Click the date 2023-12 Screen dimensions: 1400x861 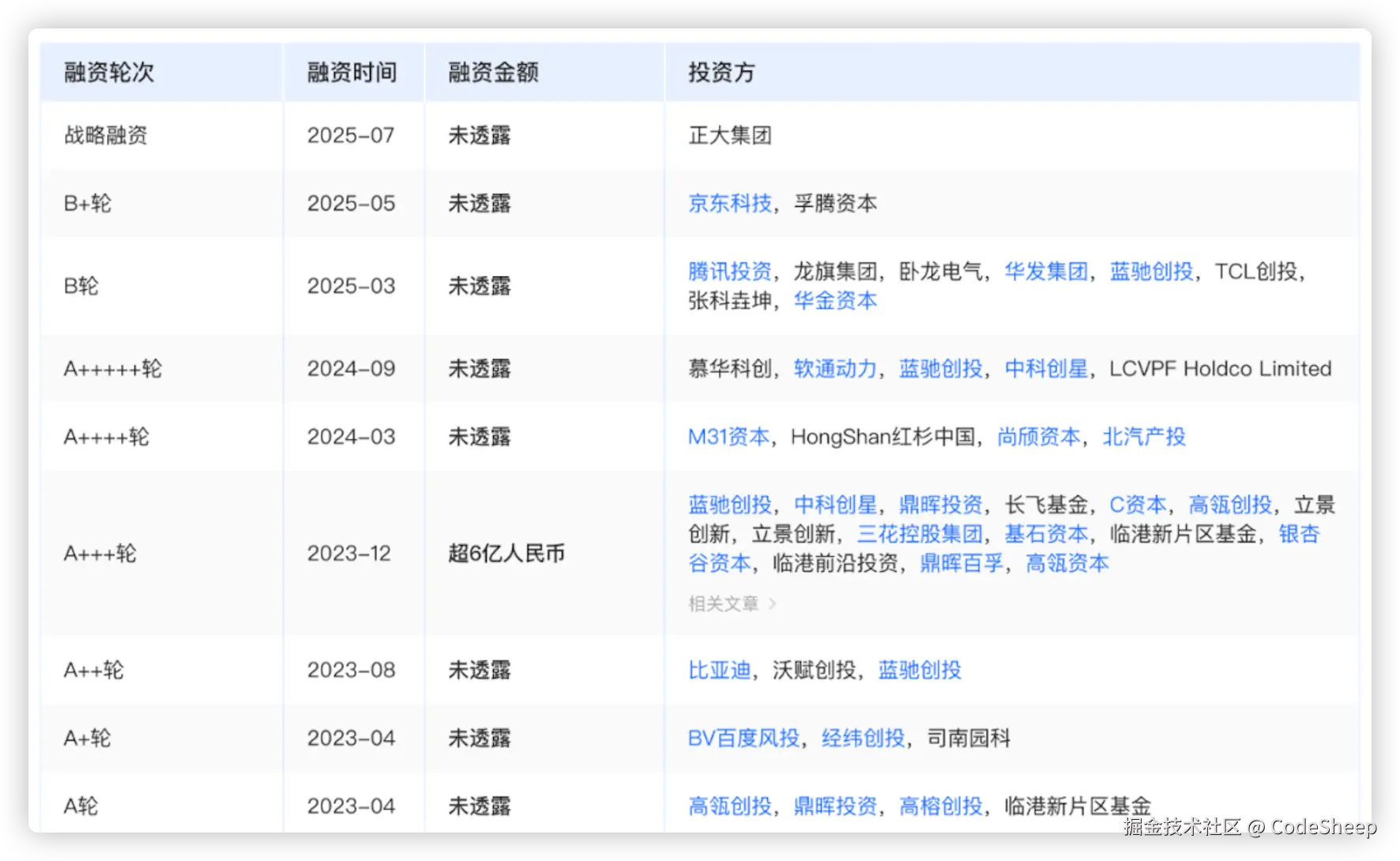[x=349, y=554]
